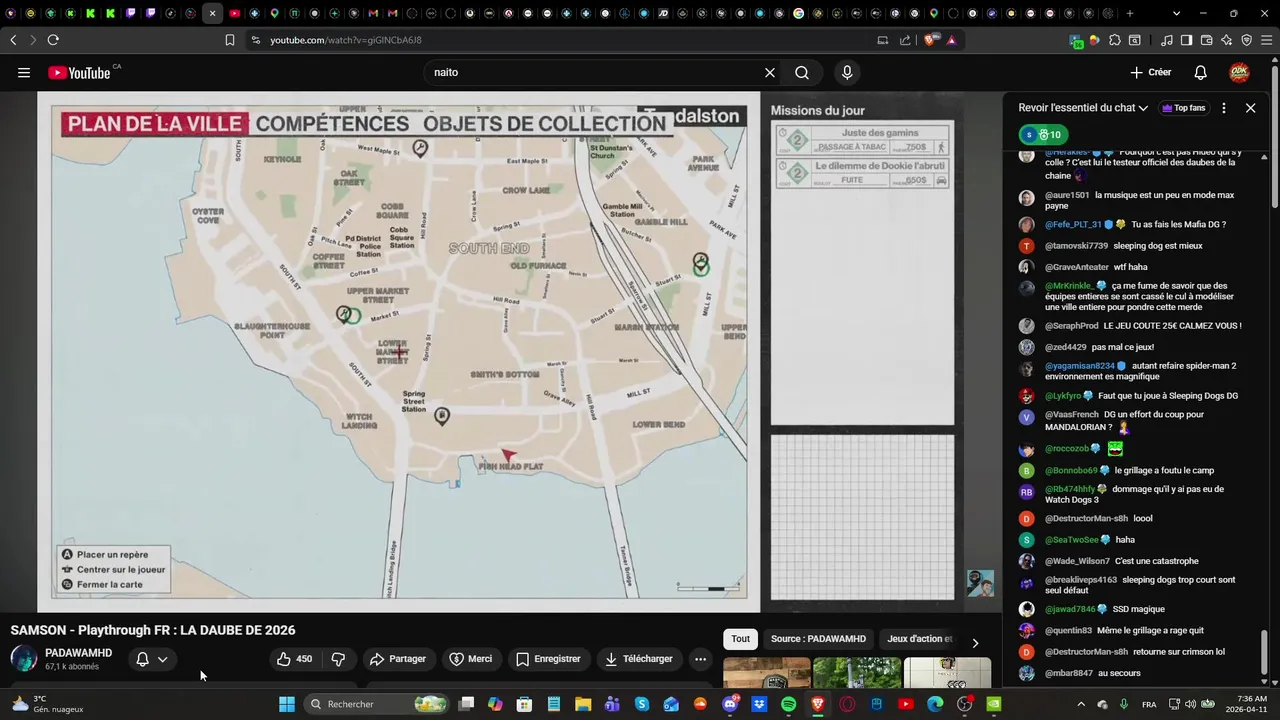Open the Brave VPN shield icon
This screenshot has height=720, width=1280.
tap(1247, 40)
